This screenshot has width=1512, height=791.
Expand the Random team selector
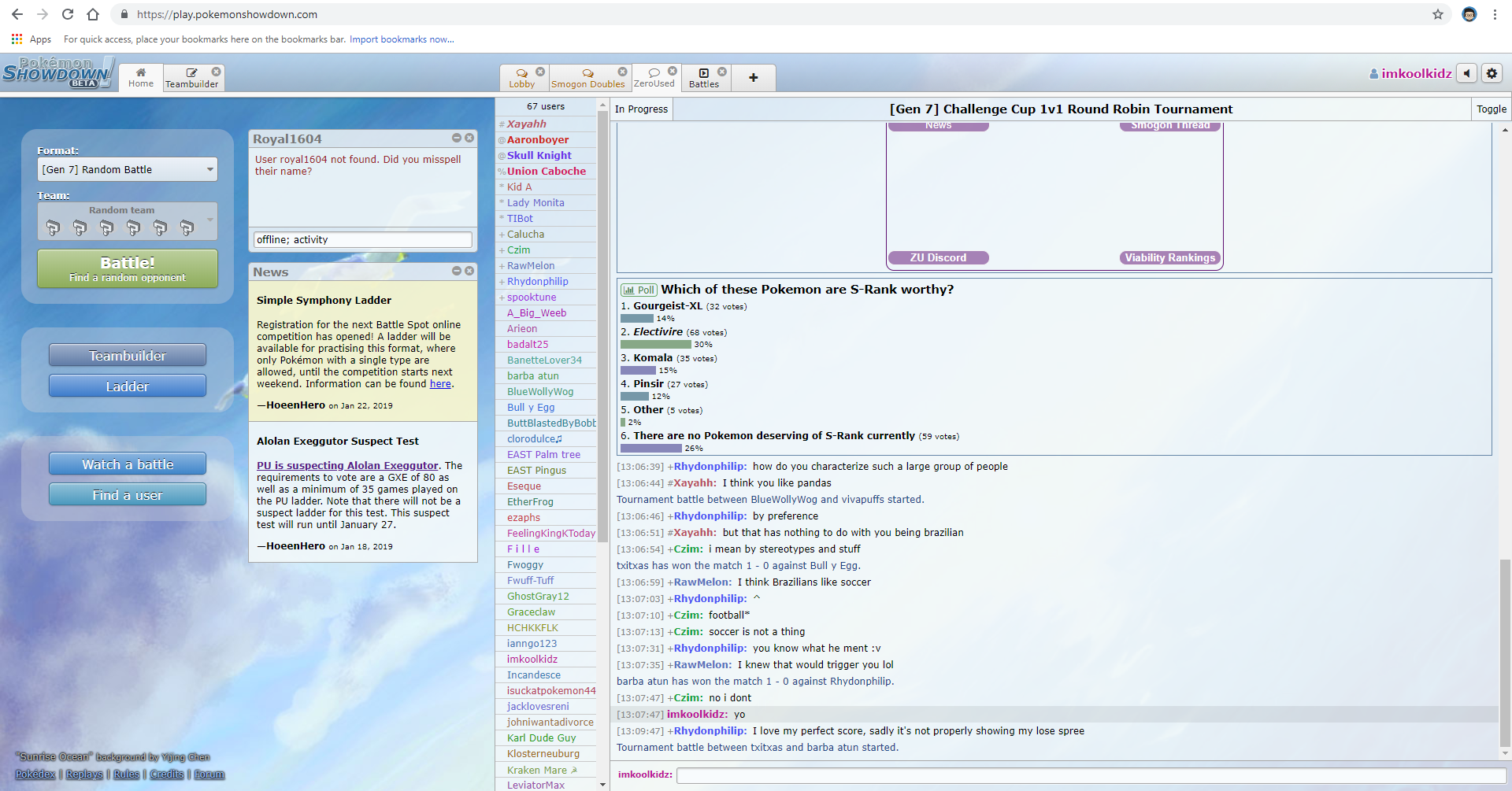click(x=128, y=221)
